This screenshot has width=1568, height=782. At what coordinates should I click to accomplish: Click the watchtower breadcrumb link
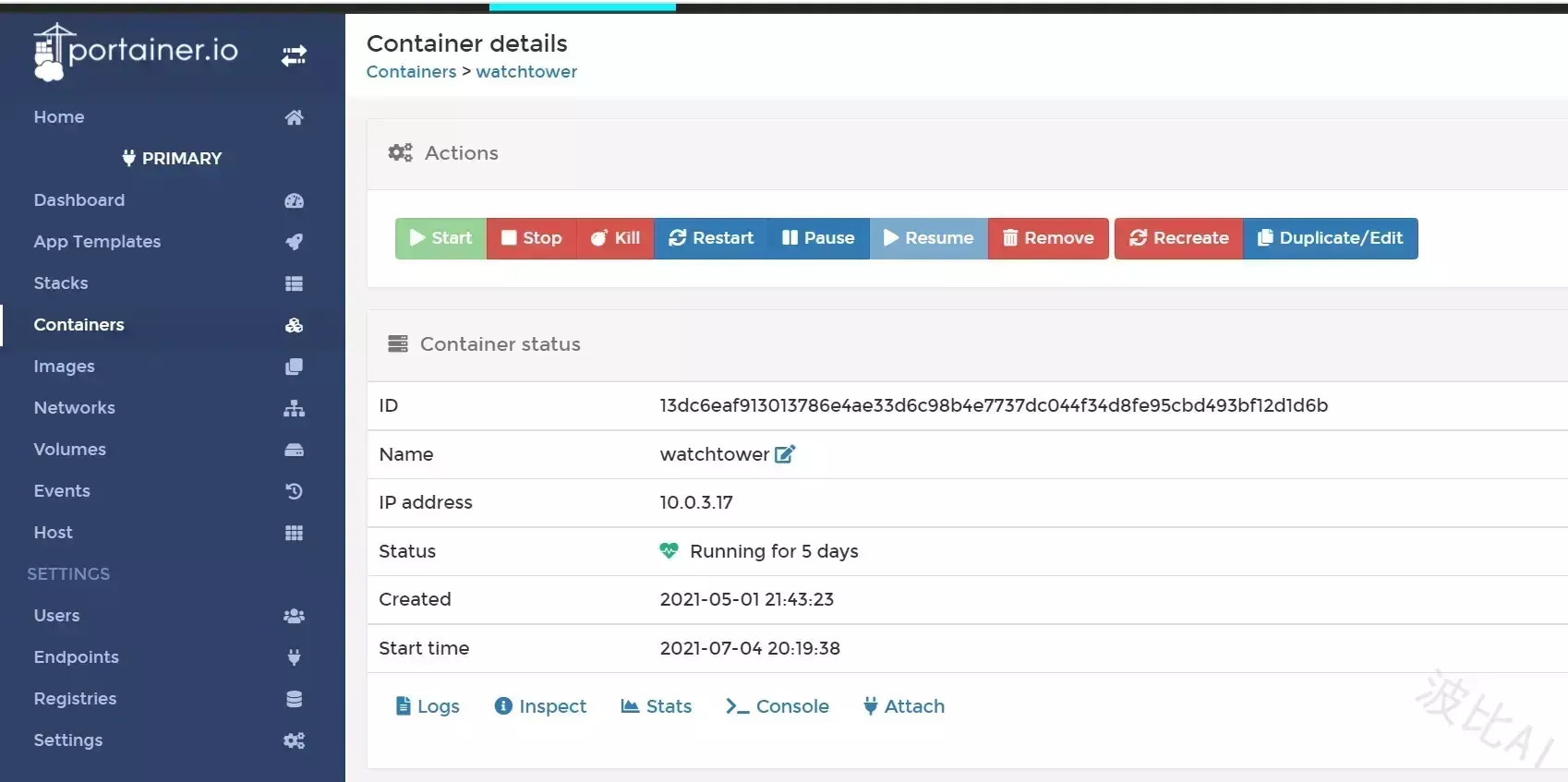[x=526, y=72]
